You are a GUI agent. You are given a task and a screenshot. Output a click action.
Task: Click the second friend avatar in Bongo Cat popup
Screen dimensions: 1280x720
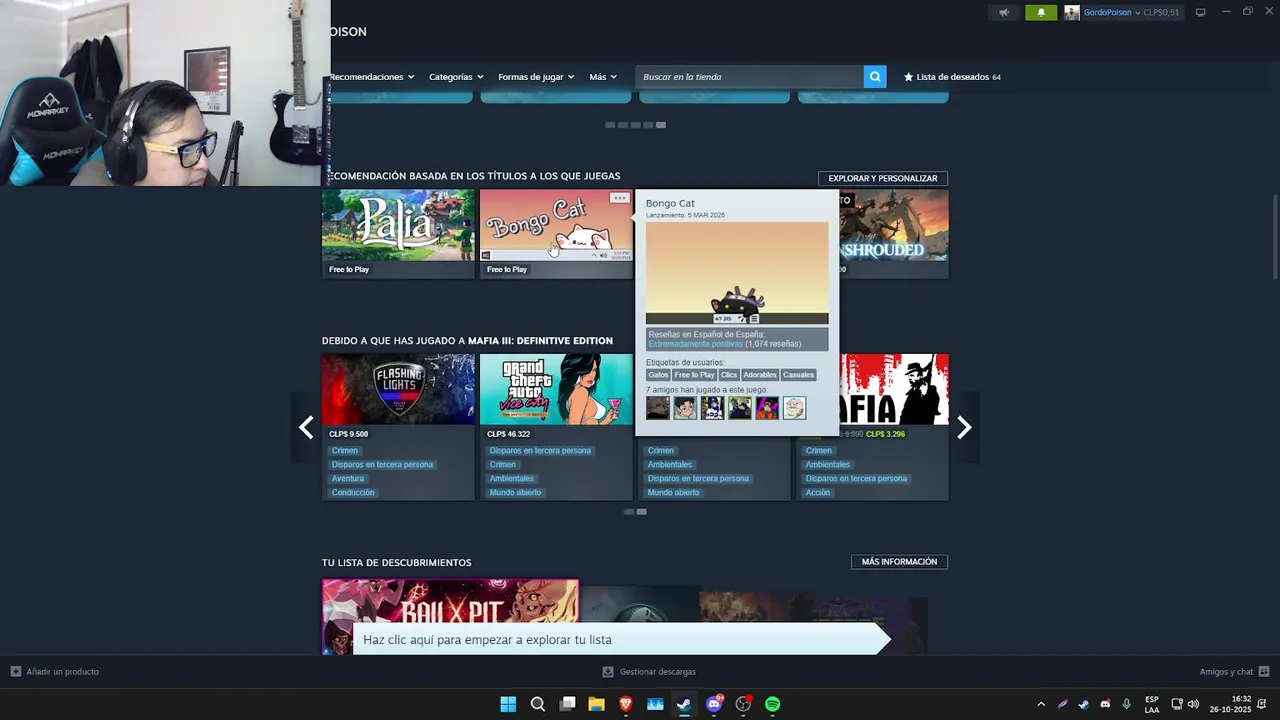pos(685,408)
